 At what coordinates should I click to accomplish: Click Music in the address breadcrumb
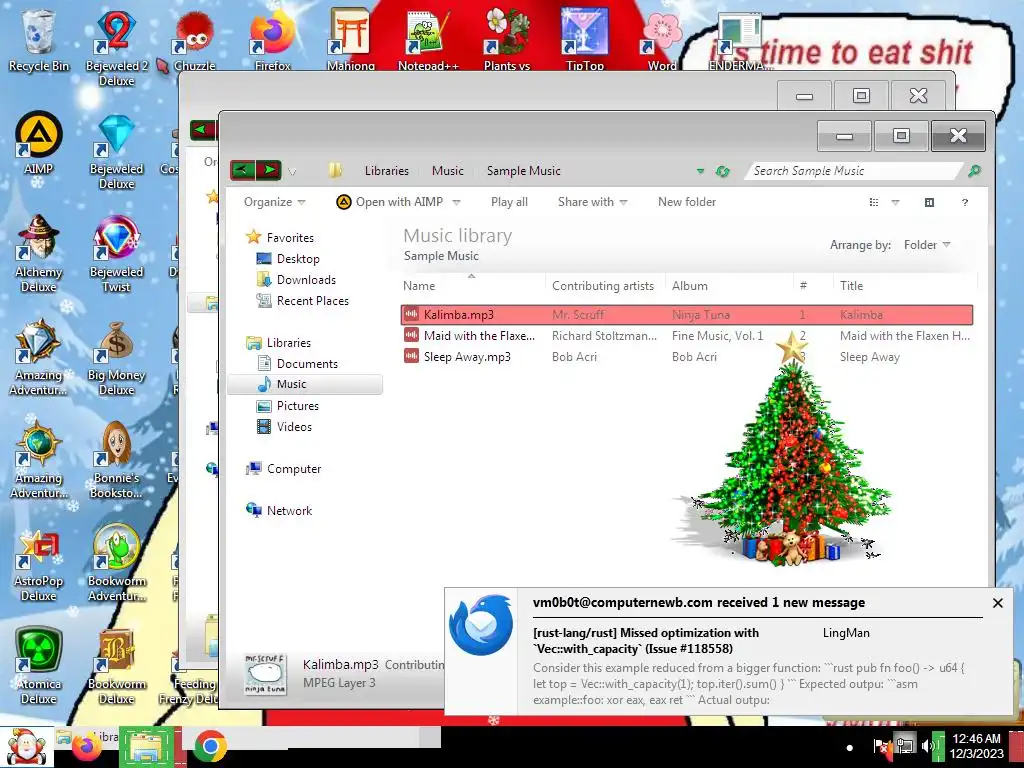[x=447, y=170]
